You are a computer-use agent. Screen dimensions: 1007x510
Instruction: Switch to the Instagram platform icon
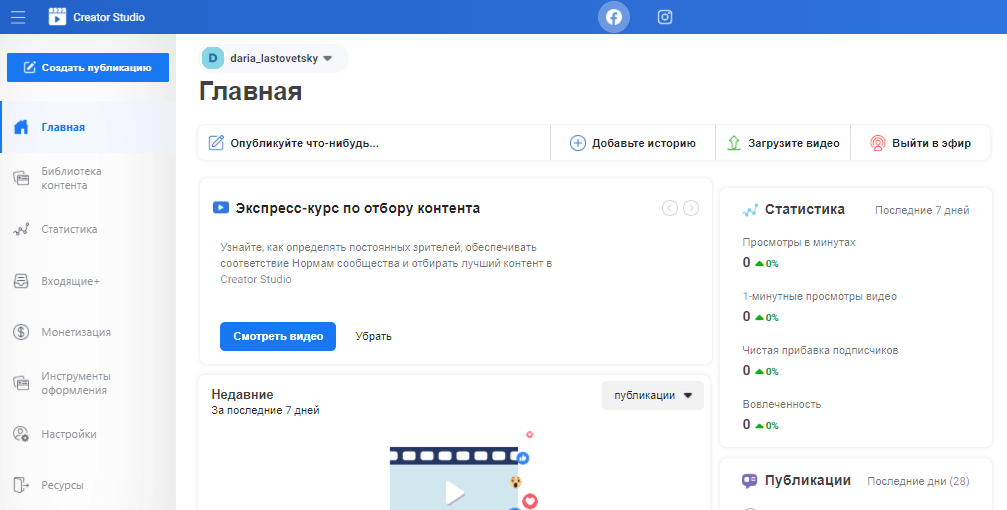coord(665,17)
